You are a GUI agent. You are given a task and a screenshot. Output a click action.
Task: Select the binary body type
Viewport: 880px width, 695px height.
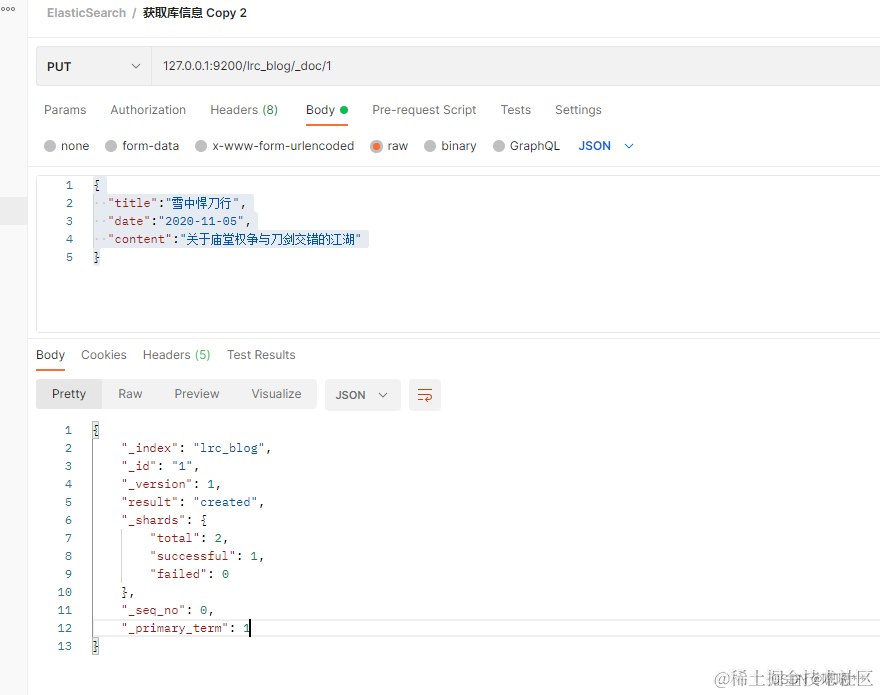tap(450, 146)
